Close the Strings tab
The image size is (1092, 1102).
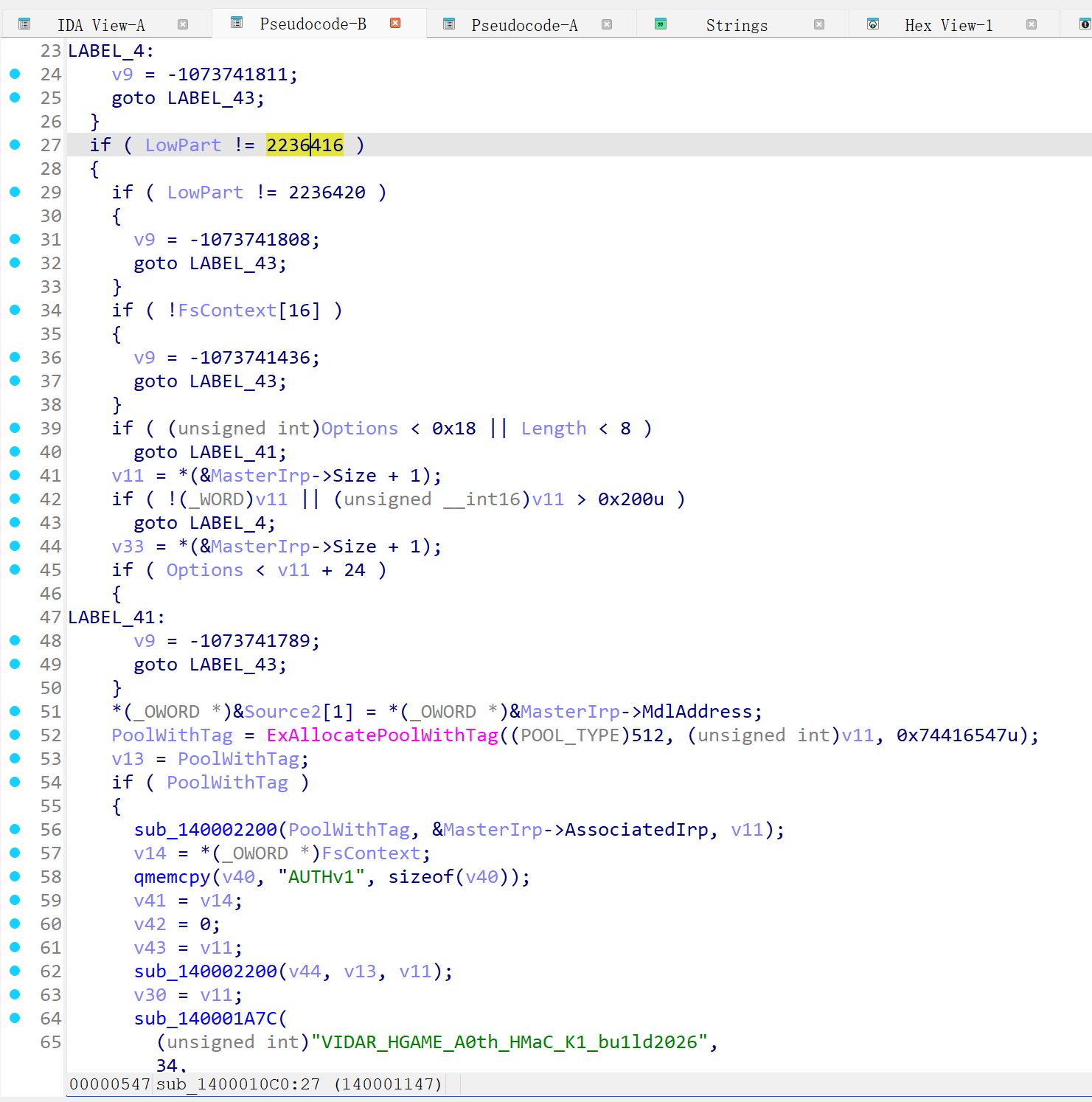pos(819,24)
